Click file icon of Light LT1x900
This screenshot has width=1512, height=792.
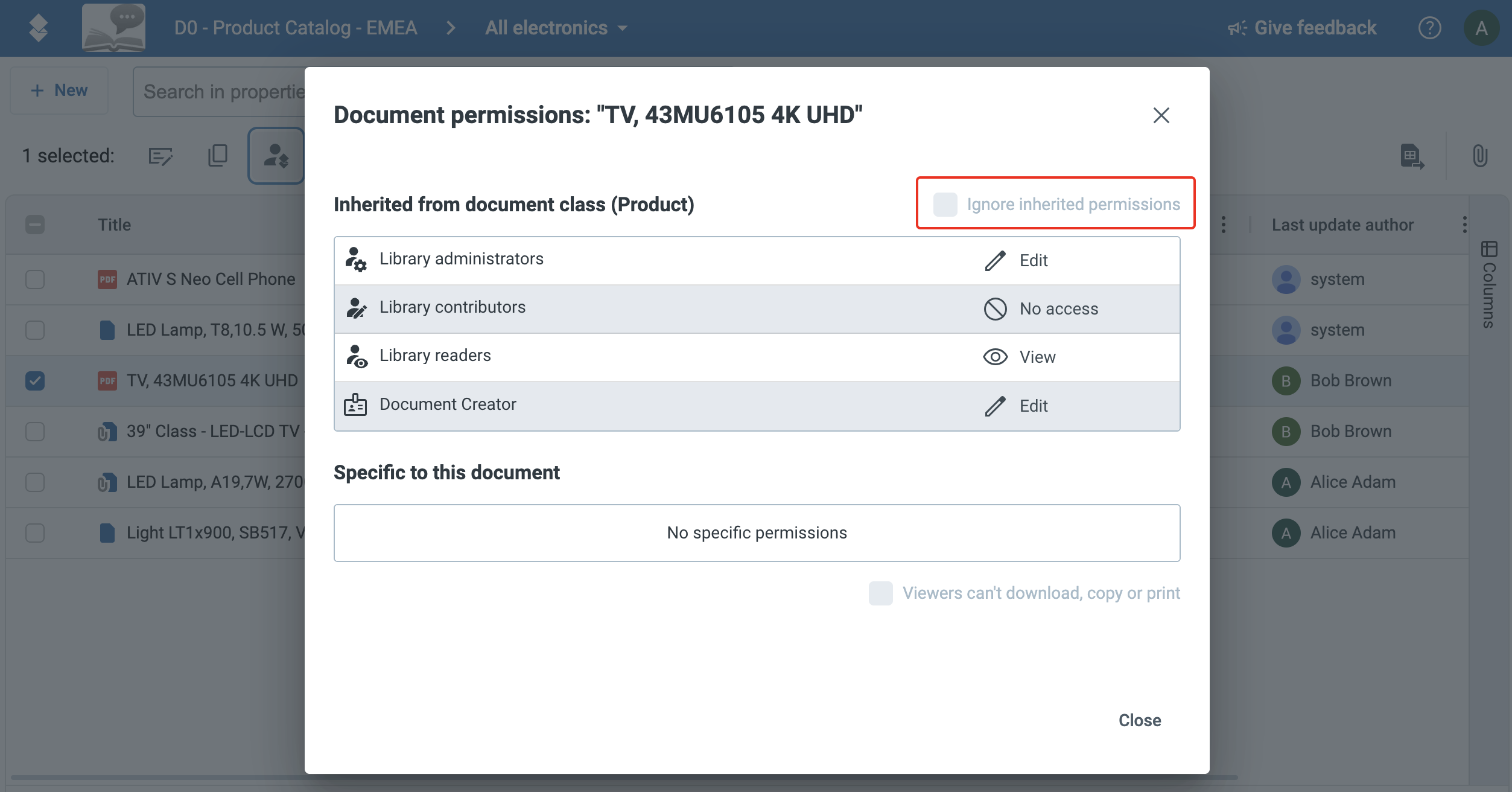coord(107,533)
